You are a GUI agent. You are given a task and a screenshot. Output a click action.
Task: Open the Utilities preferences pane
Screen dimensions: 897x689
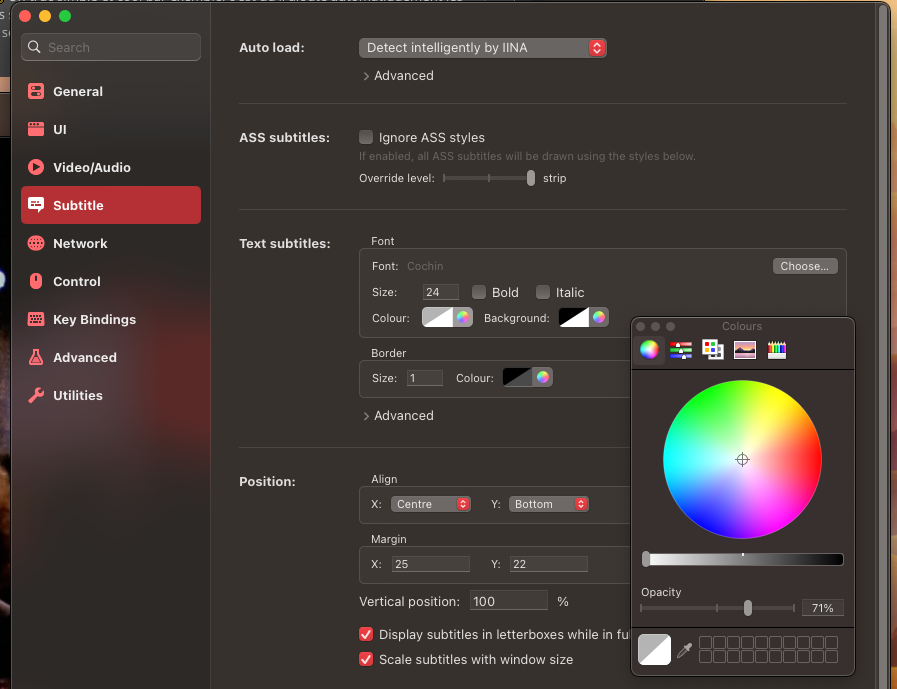(78, 395)
